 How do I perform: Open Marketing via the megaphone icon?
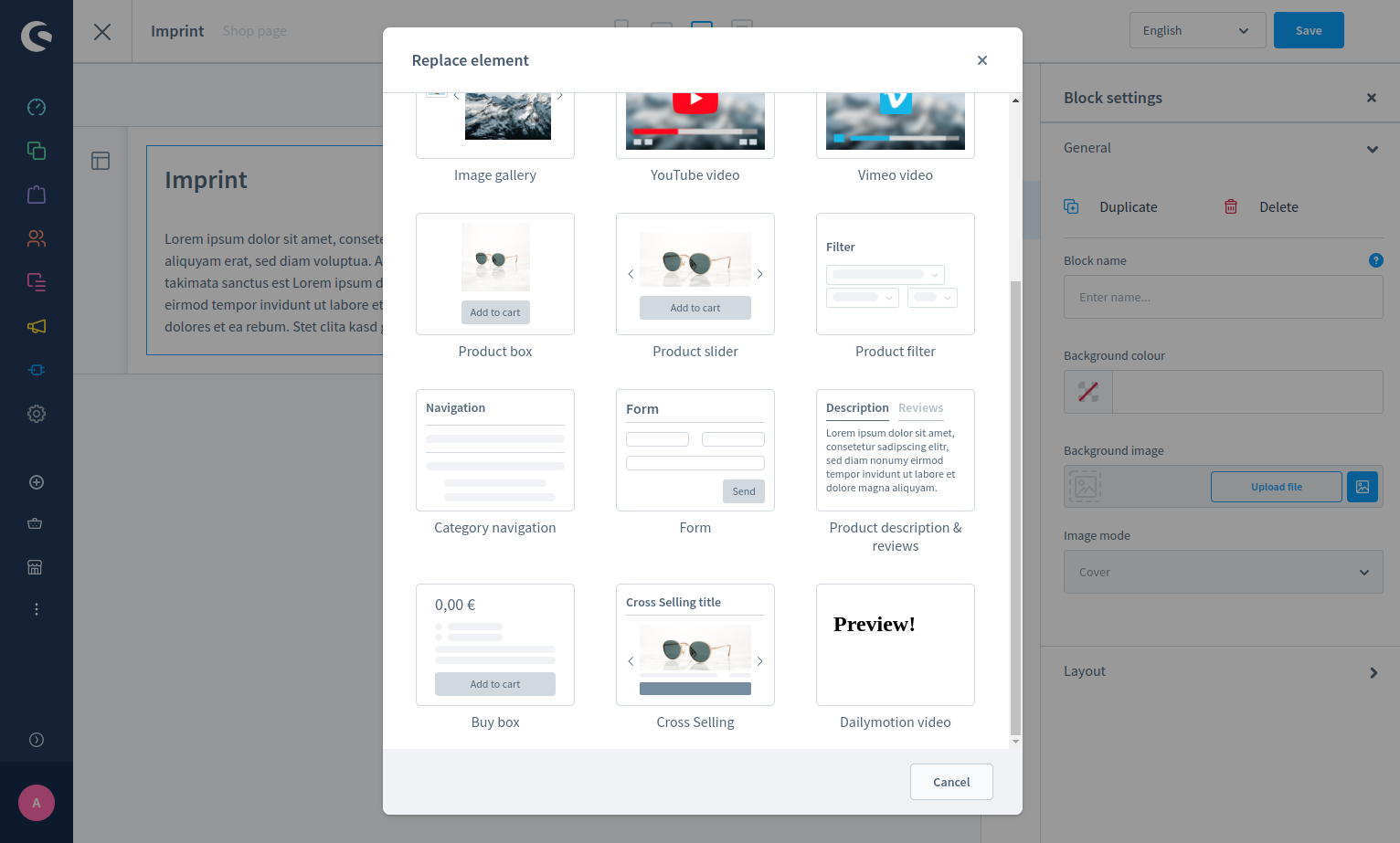(x=37, y=326)
